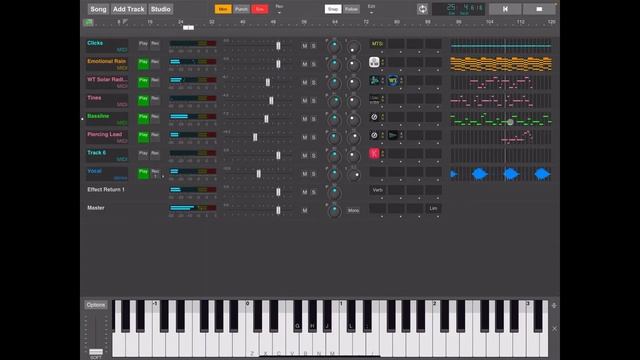Open the onscreen keyboard Options button
Viewport: 640px width, 360px height.
point(96,305)
